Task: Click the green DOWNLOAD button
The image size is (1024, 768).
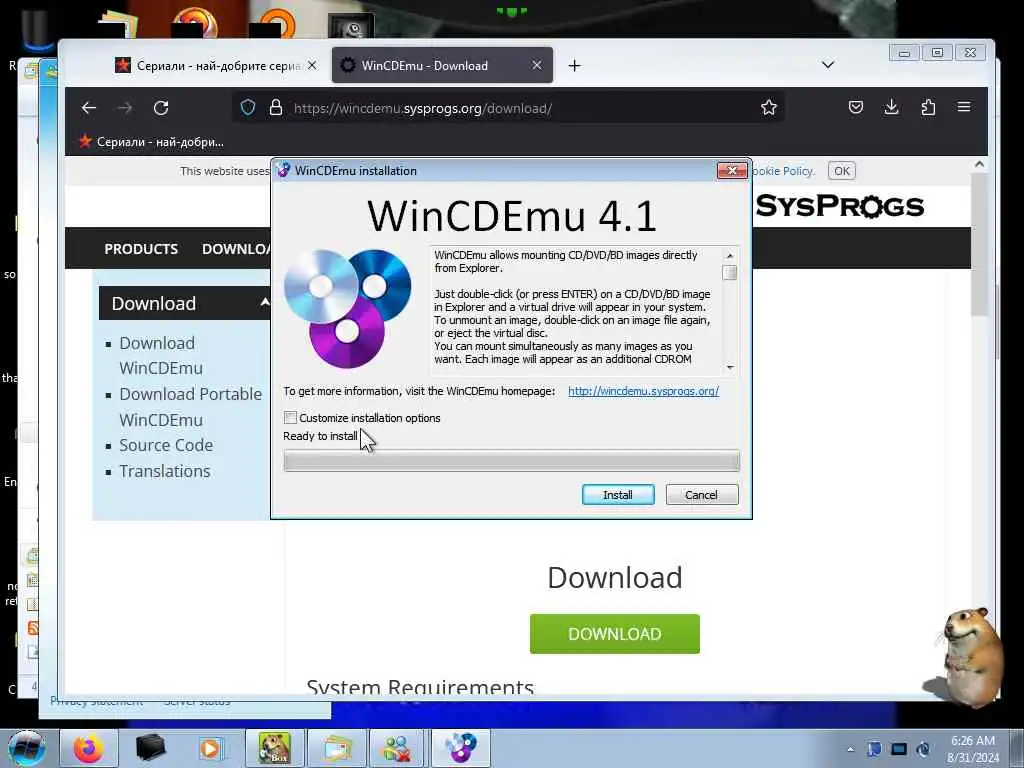Action: [615, 633]
